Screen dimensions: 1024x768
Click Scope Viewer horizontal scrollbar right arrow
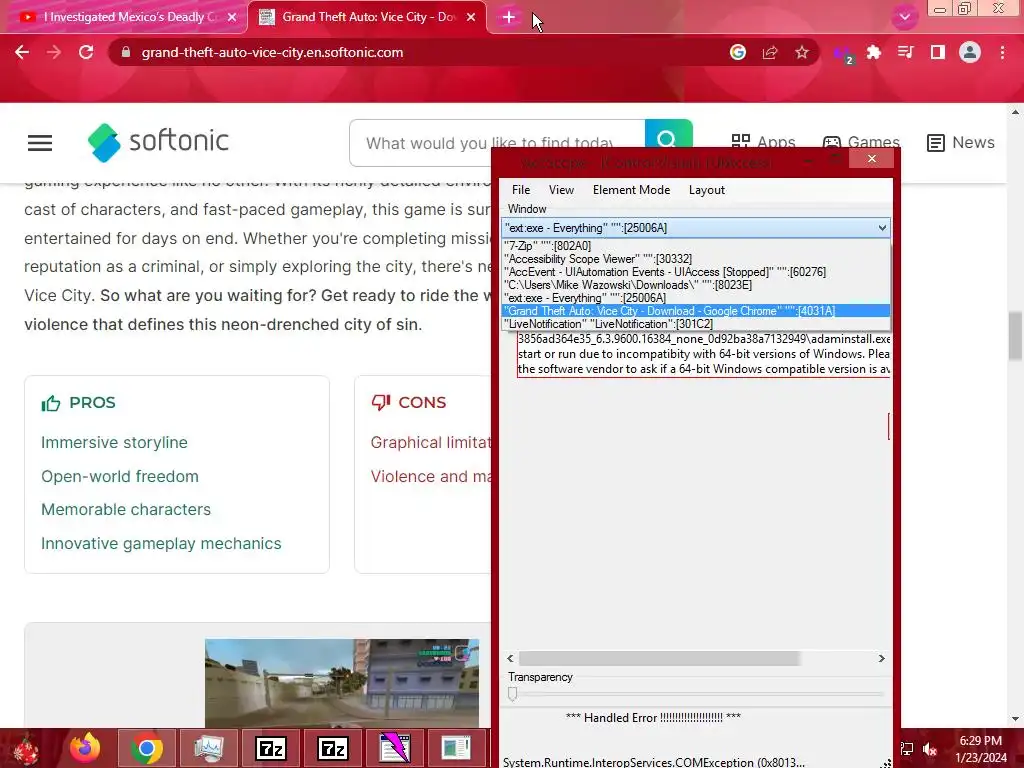click(882, 658)
